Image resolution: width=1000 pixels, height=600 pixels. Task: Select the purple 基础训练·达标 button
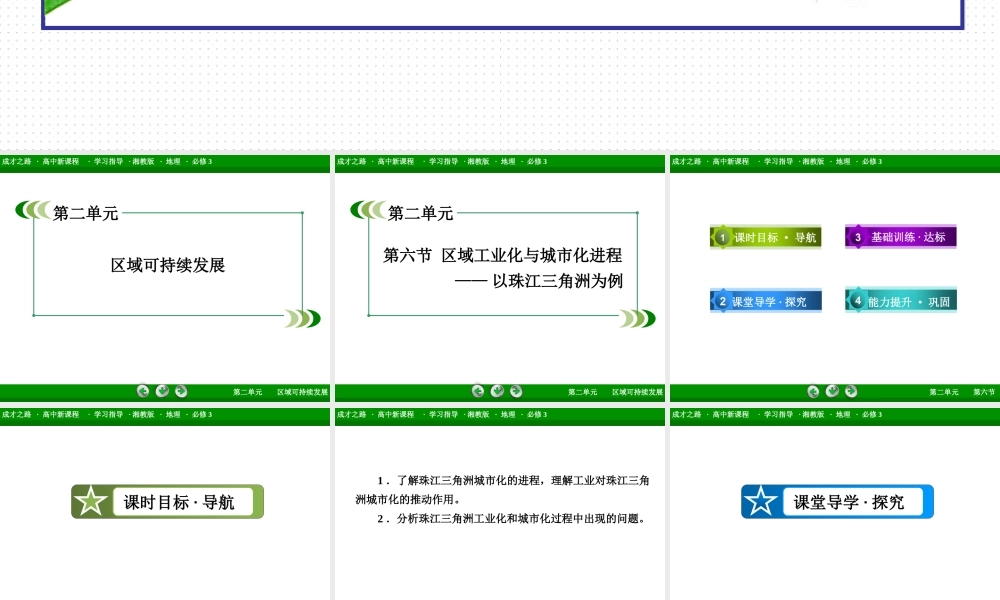coord(901,237)
